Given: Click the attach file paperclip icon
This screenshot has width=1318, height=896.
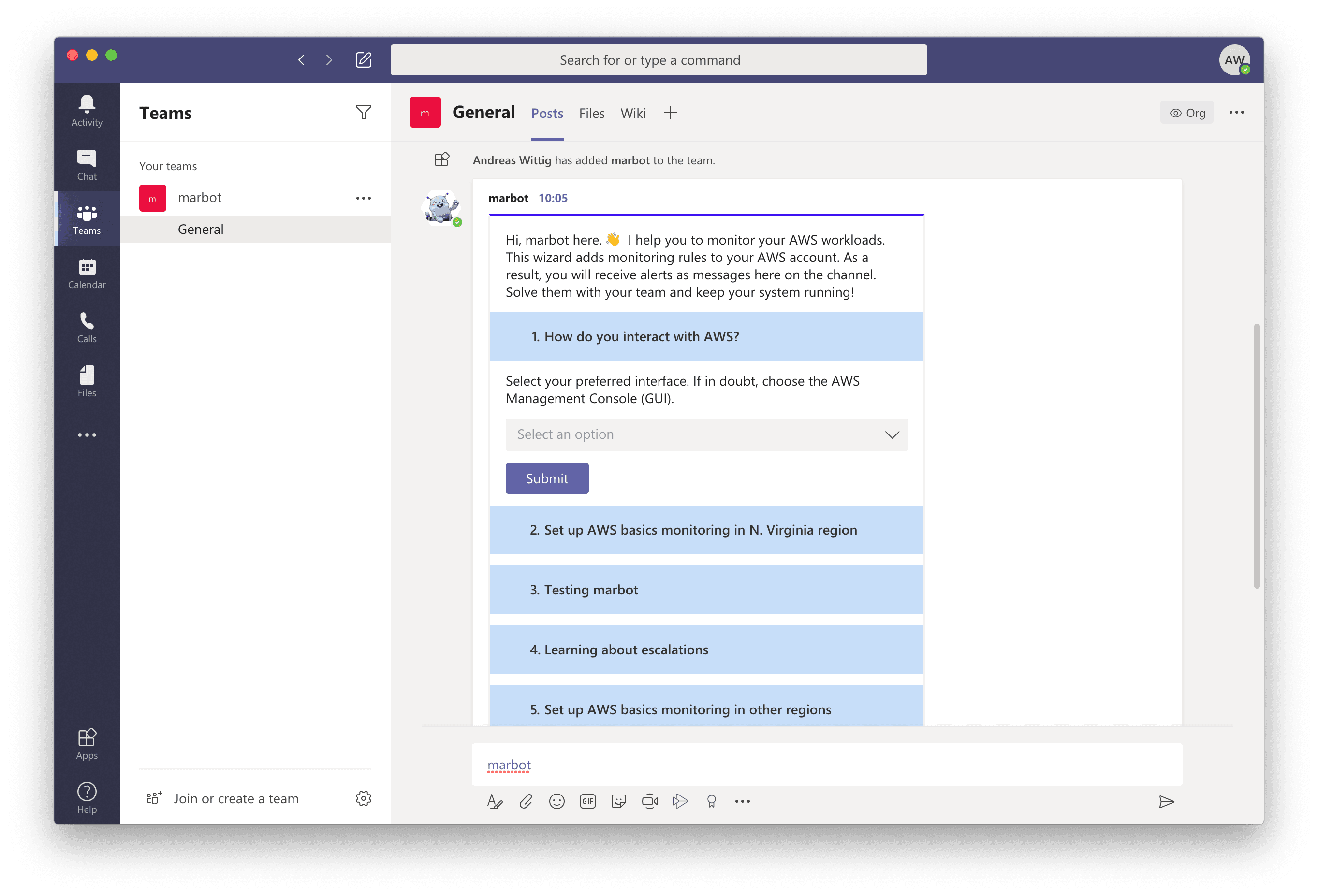Looking at the screenshot, I should [x=526, y=801].
